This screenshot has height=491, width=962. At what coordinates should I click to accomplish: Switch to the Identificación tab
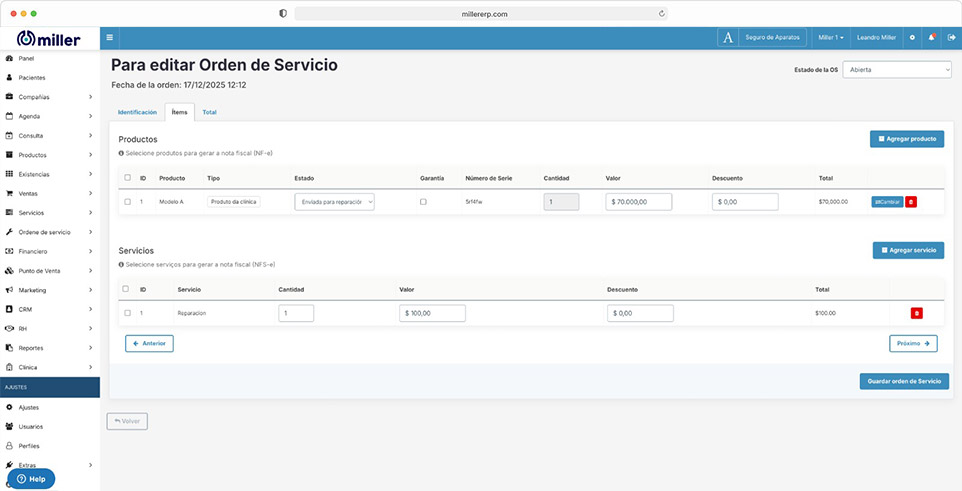click(137, 112)
